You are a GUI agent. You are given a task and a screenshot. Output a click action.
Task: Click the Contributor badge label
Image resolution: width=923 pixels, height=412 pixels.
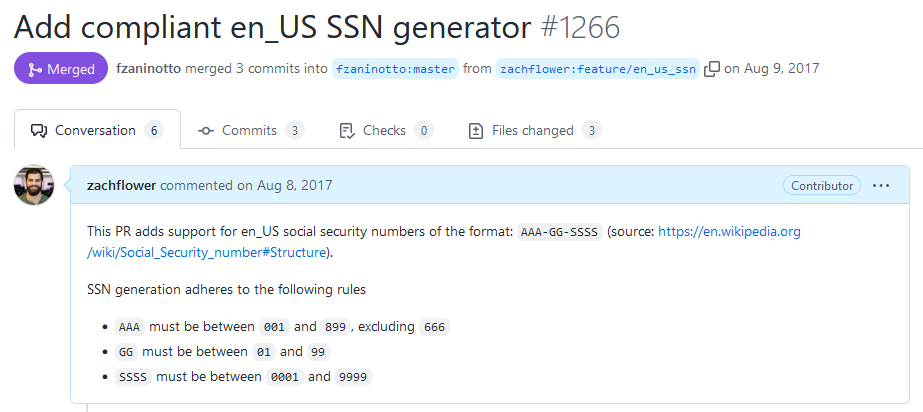click(x=822, y=185)
